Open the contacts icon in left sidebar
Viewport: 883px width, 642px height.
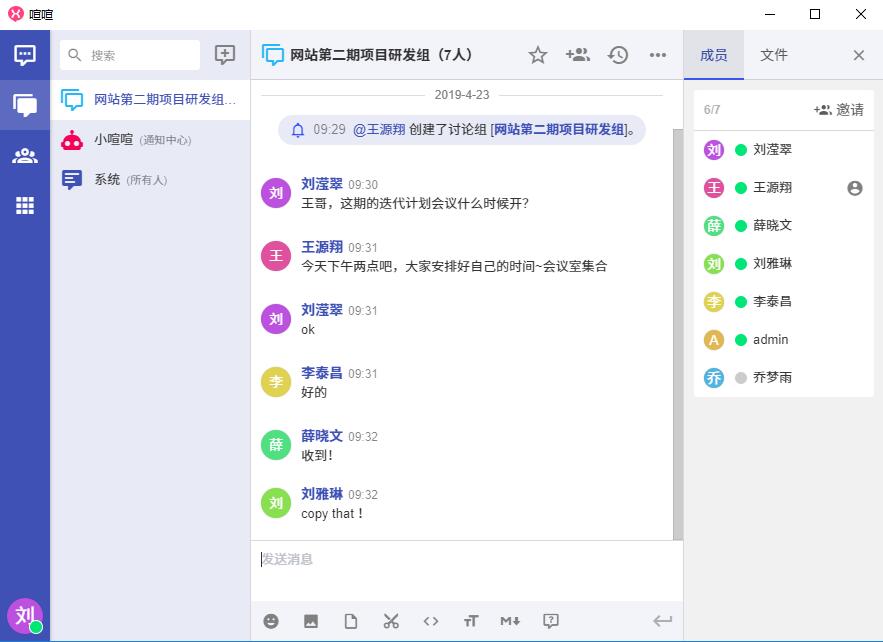tap(25, 155)
